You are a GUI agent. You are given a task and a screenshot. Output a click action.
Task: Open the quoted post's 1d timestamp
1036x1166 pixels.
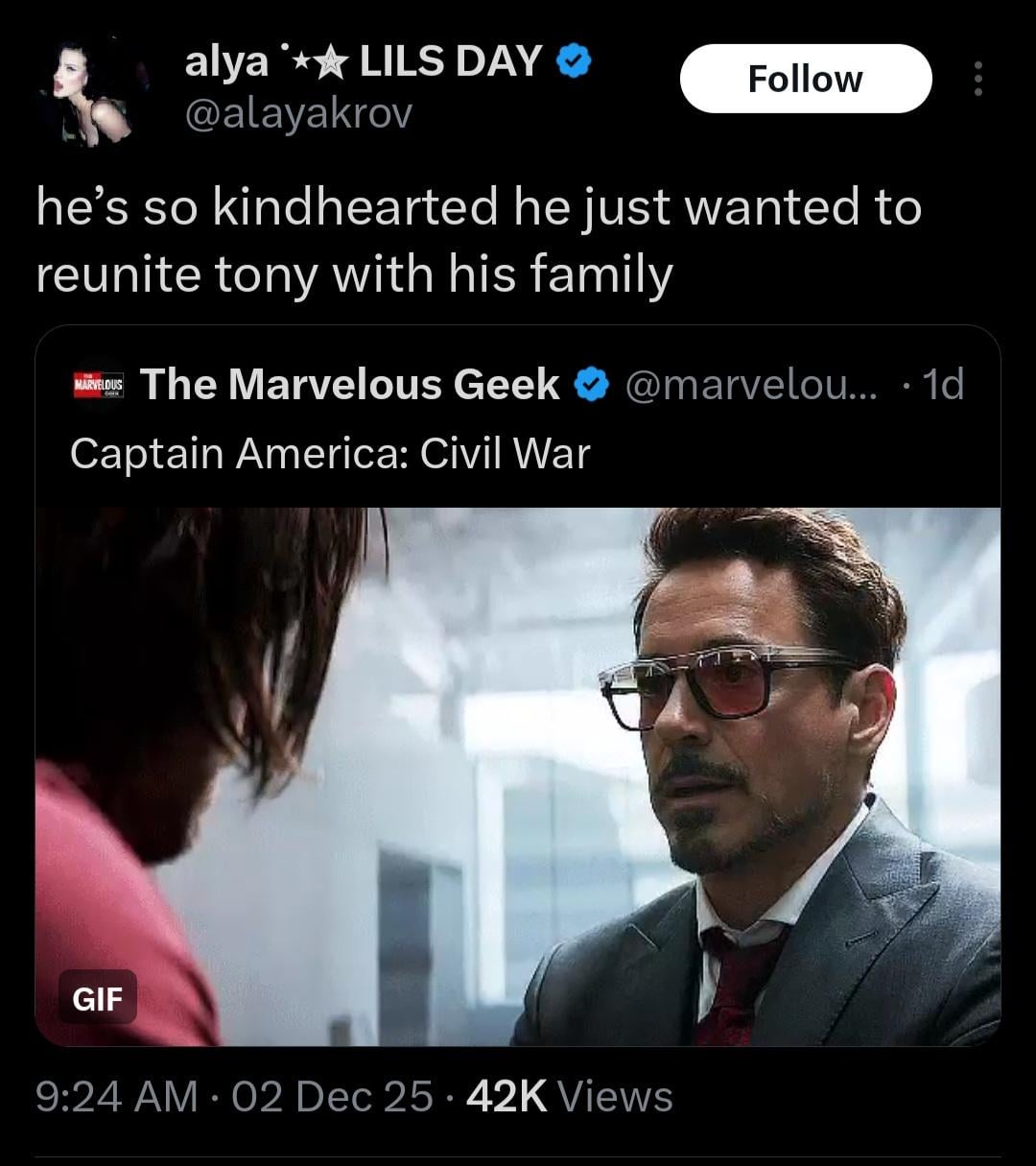point(941,386)
